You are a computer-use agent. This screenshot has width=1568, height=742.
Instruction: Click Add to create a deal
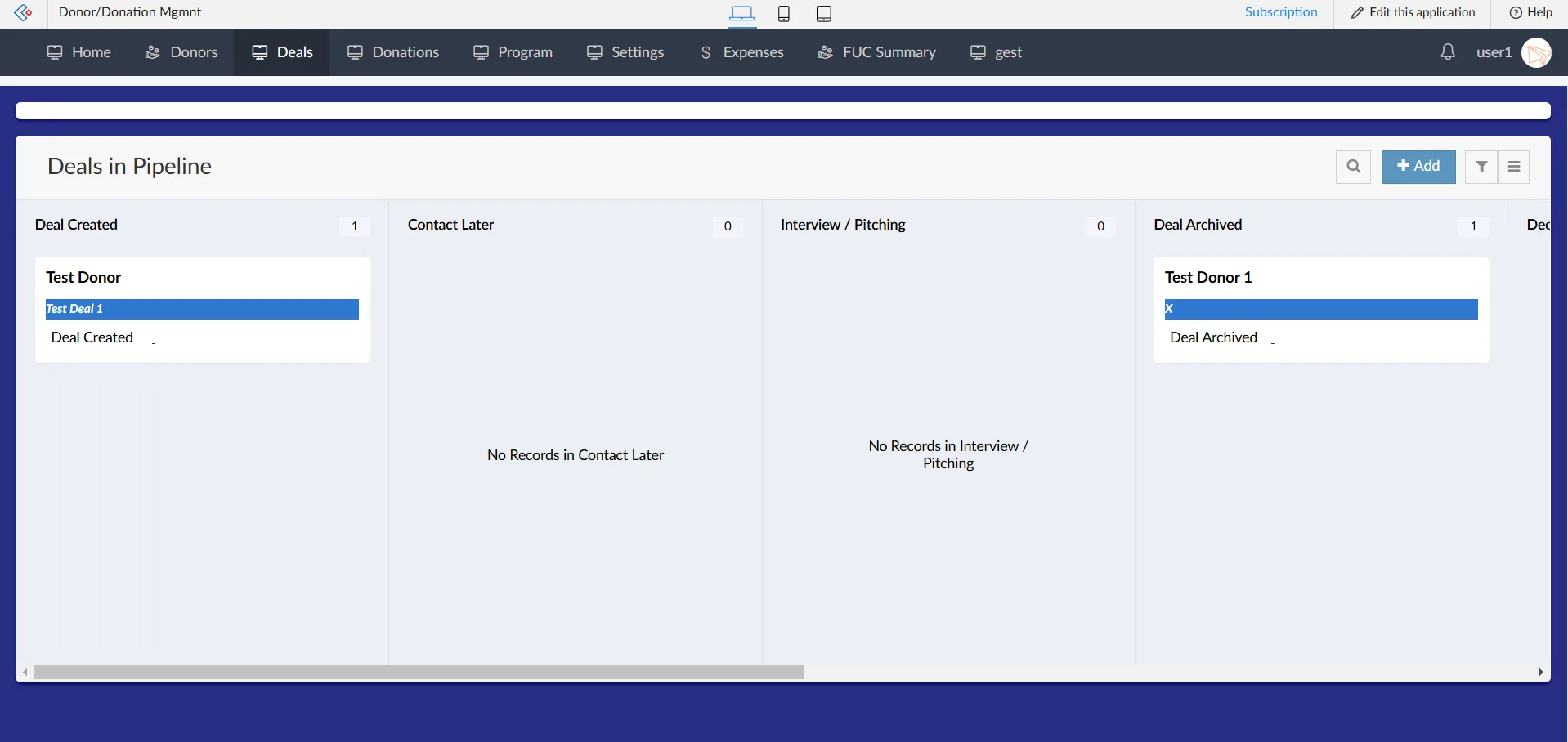coord(1418,167)
